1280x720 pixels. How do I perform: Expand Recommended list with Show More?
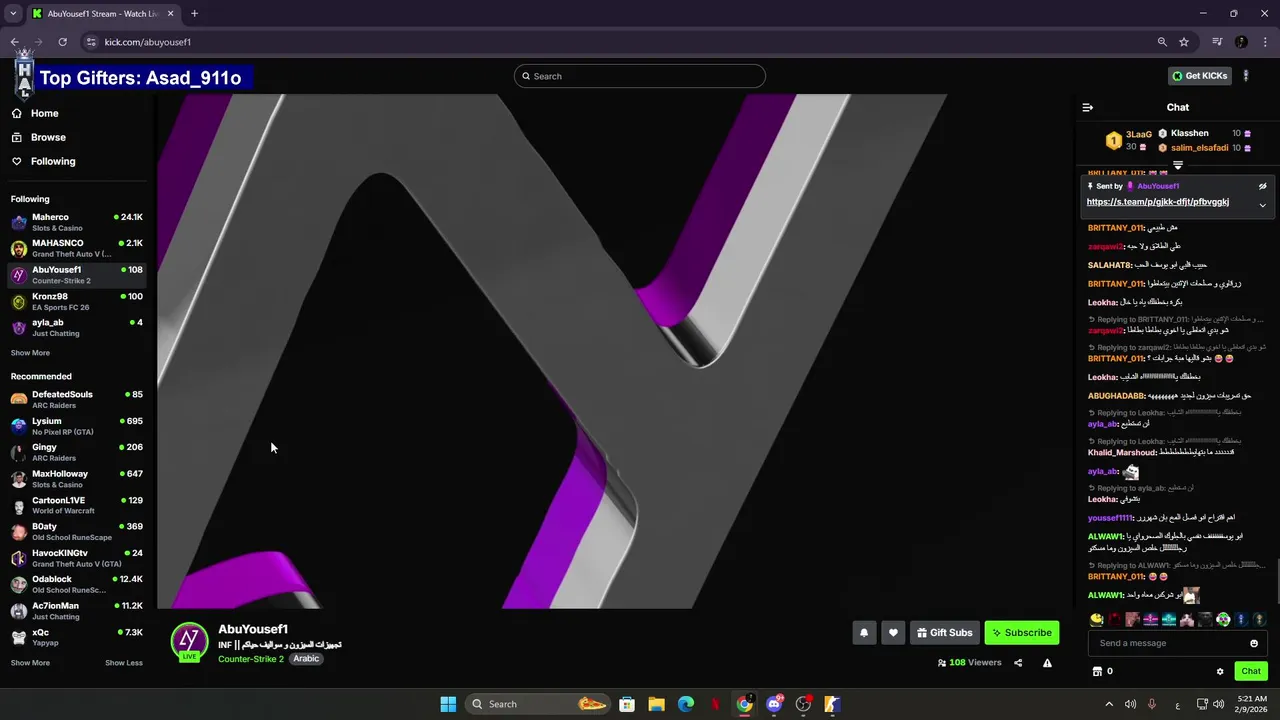30,663
